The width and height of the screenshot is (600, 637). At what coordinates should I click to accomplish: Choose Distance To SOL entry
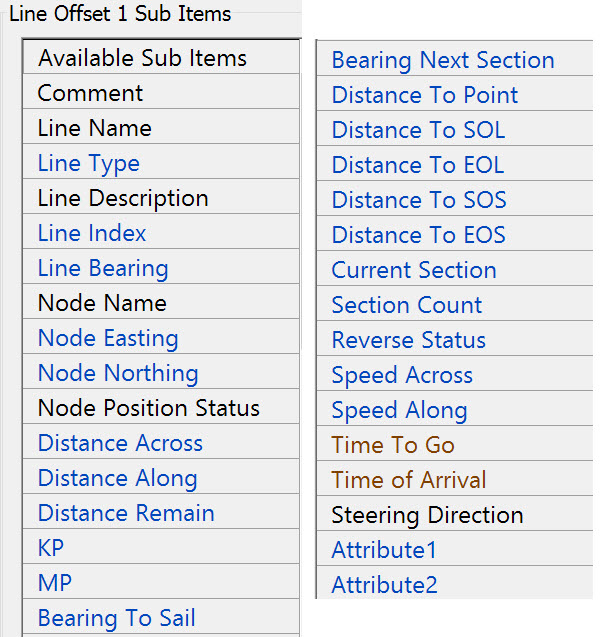[418, 130]
